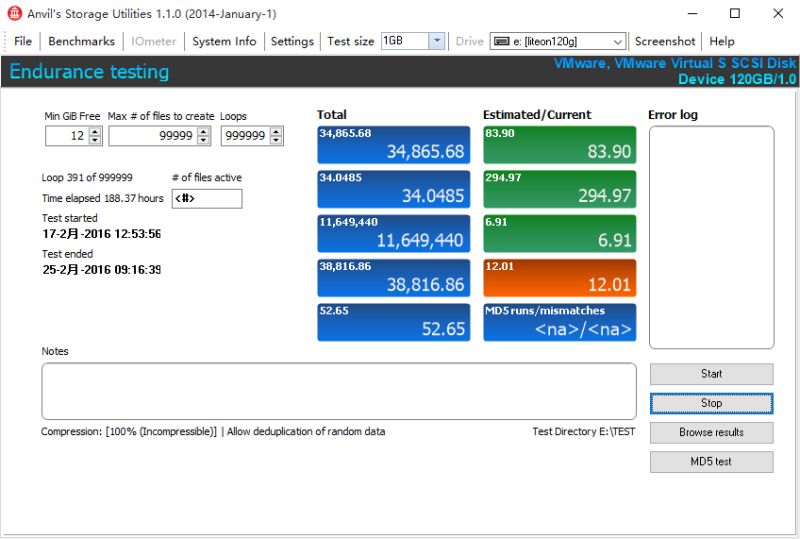This screenshot has width=800, height=539.
Task: Click the MD5 runs/mismatches tile
Action: pos(560,323)
